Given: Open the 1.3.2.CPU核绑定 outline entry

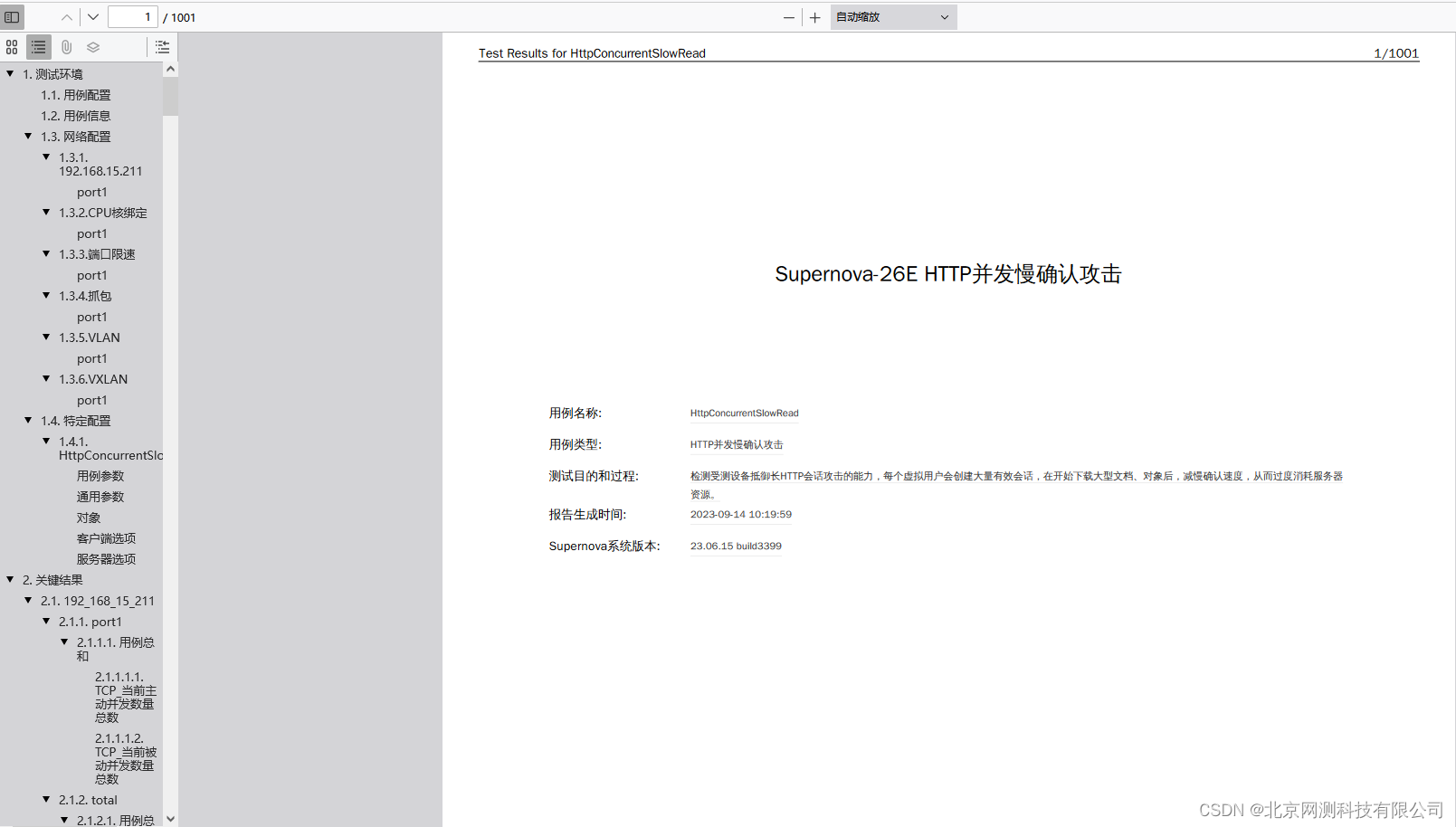Looking at the screenshot, I should coord(103,213).
